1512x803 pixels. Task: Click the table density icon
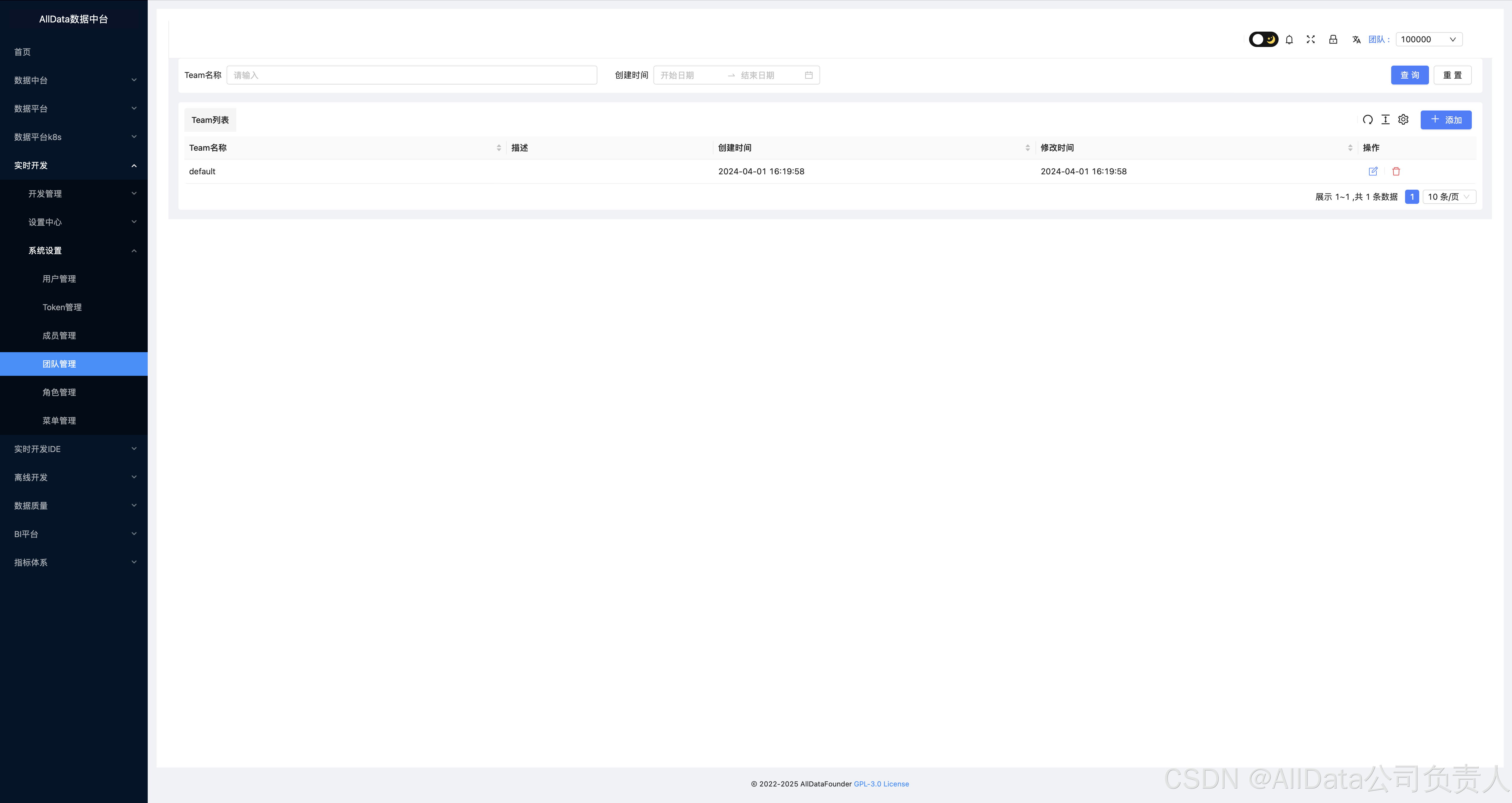pyautogui.click(x=1385, y=120)
